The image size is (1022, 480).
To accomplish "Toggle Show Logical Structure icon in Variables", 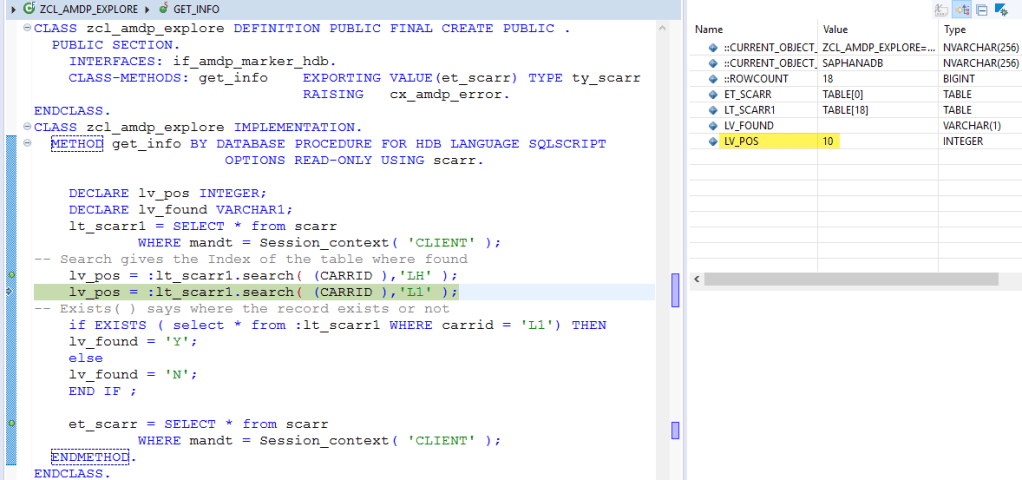I will pos(961,9).
